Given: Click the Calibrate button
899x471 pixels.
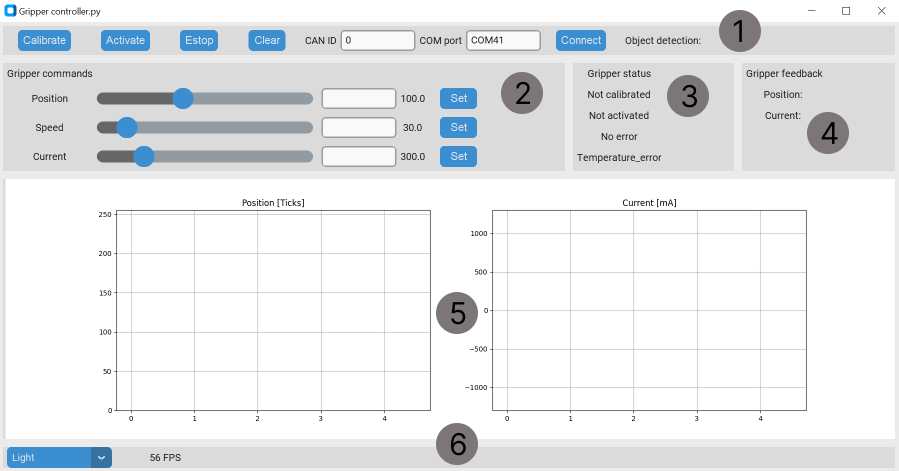Looking at the screenshot, I should [44, 40].
